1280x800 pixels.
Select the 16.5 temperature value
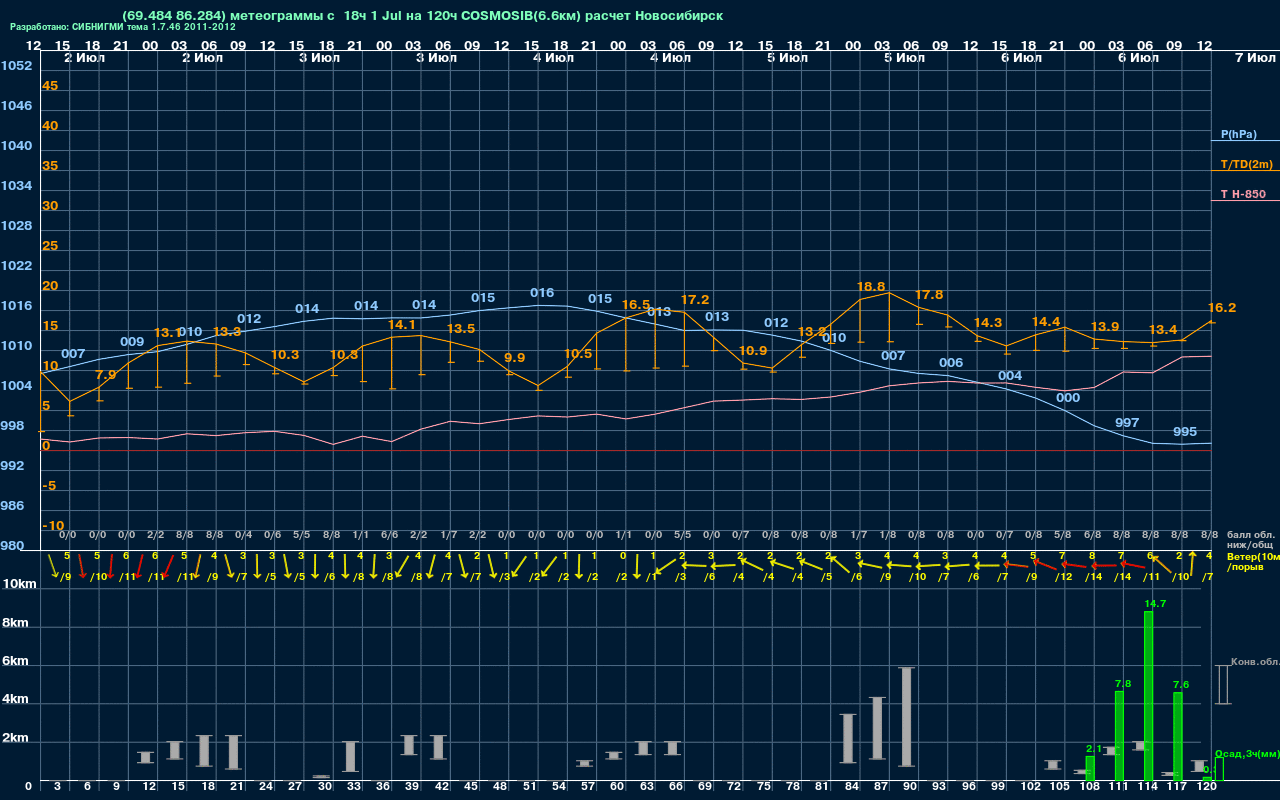pyautogui.click(x=636, y=305)
